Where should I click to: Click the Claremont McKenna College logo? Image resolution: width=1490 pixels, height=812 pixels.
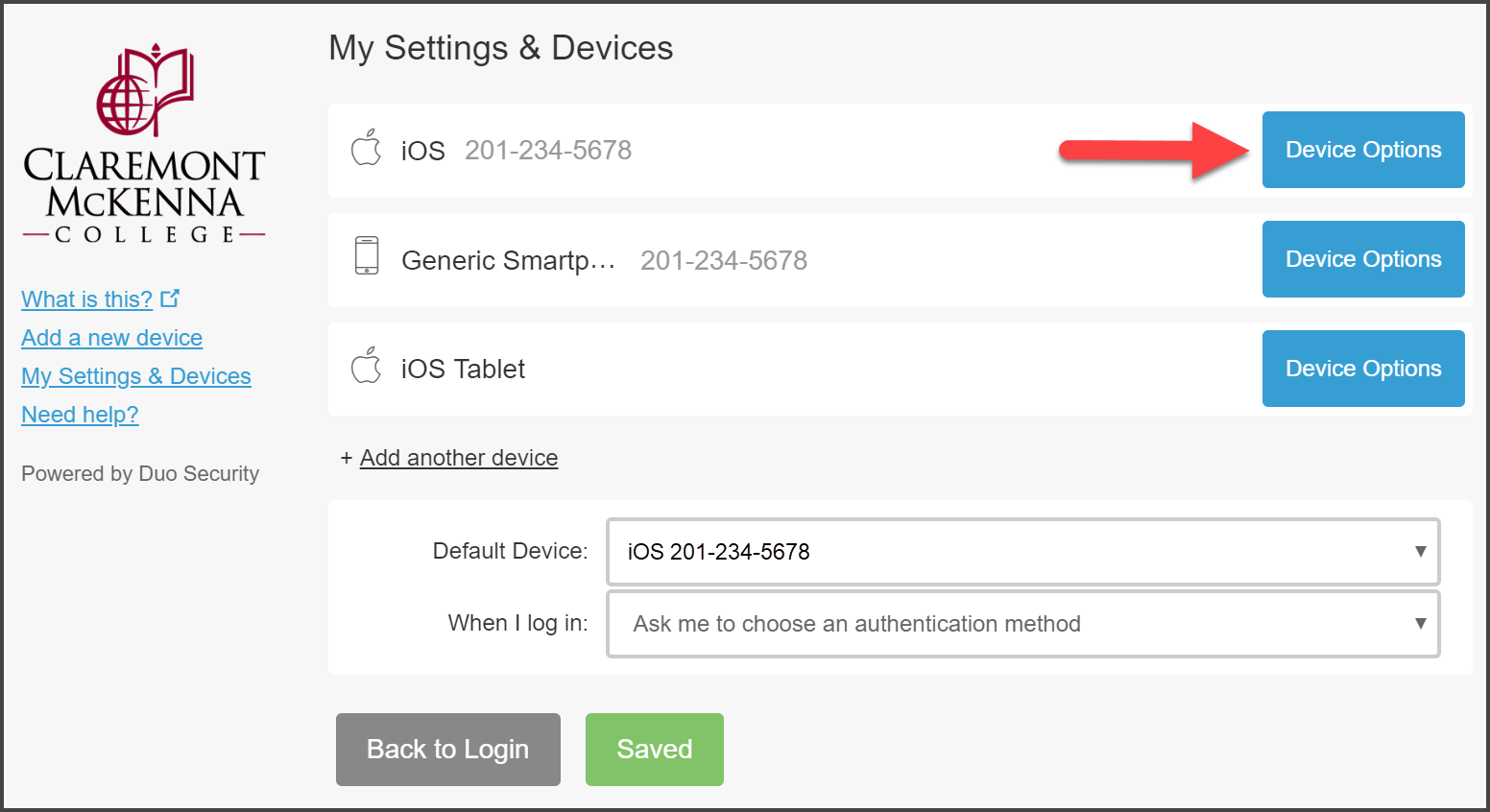(x=143, y=142)
